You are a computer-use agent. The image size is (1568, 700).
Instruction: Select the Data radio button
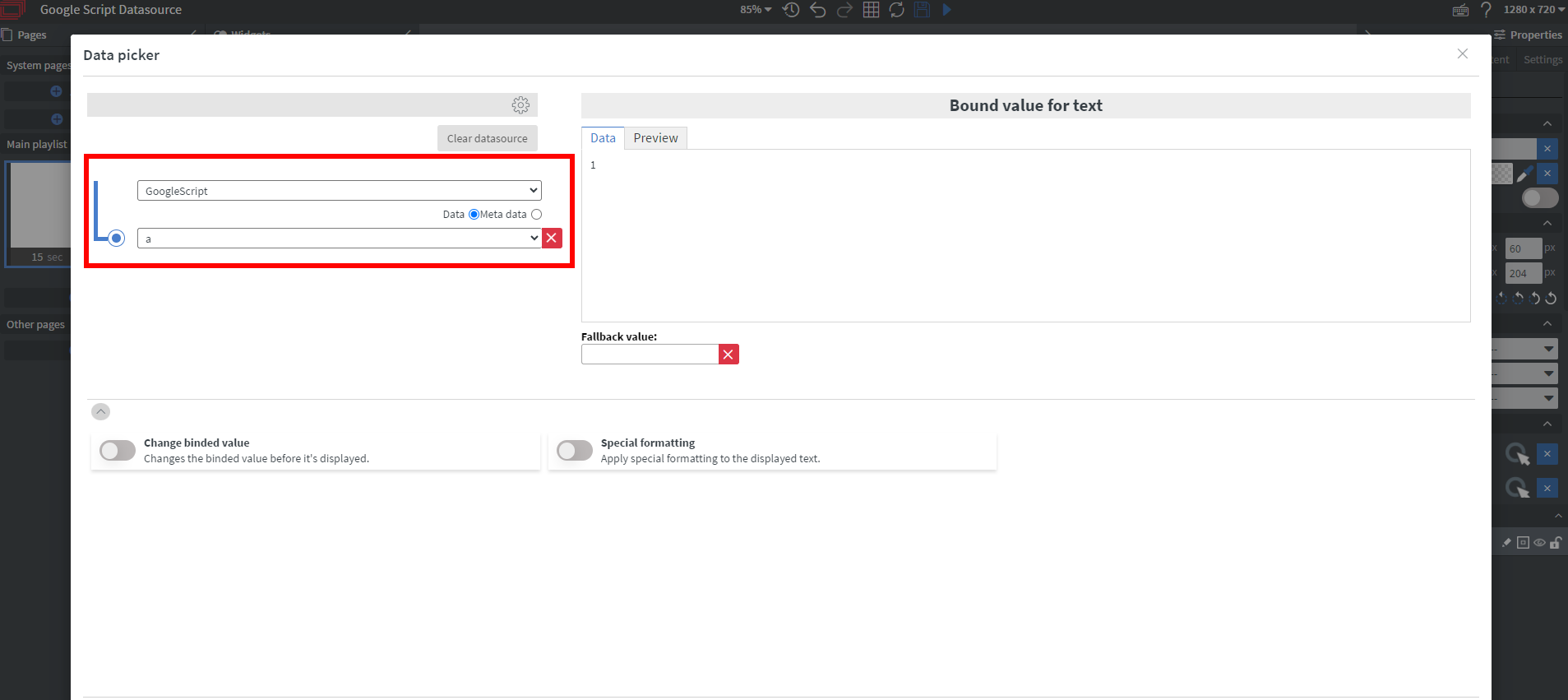point(474,214)
